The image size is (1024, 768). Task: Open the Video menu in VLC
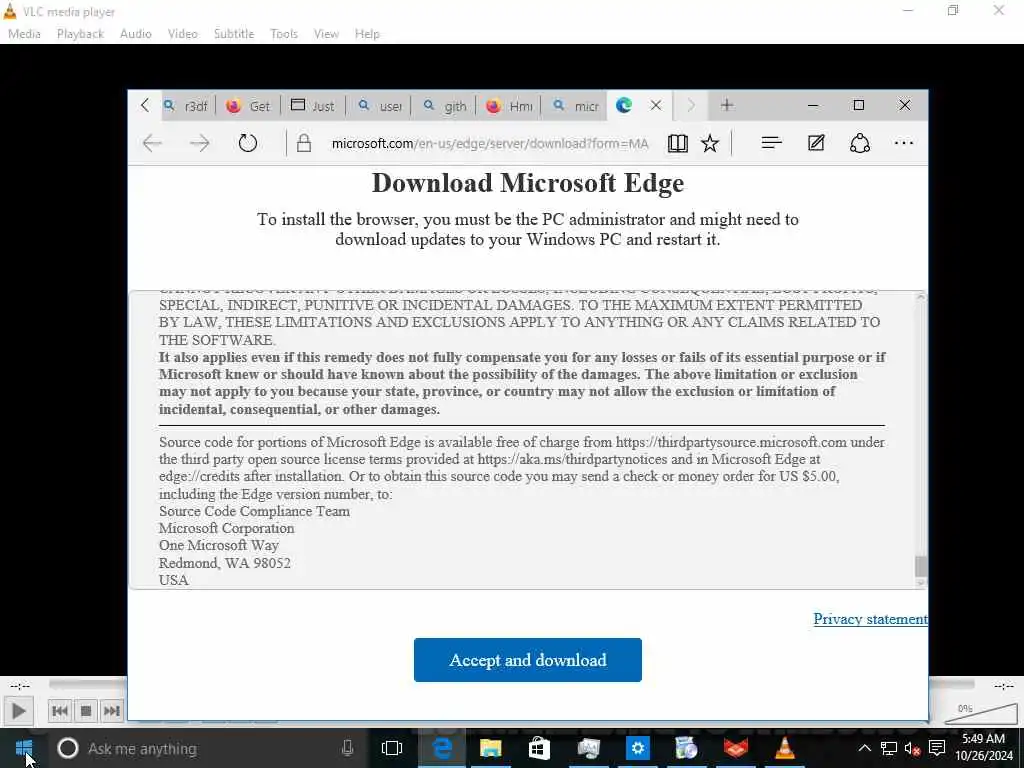coord(183,34)
